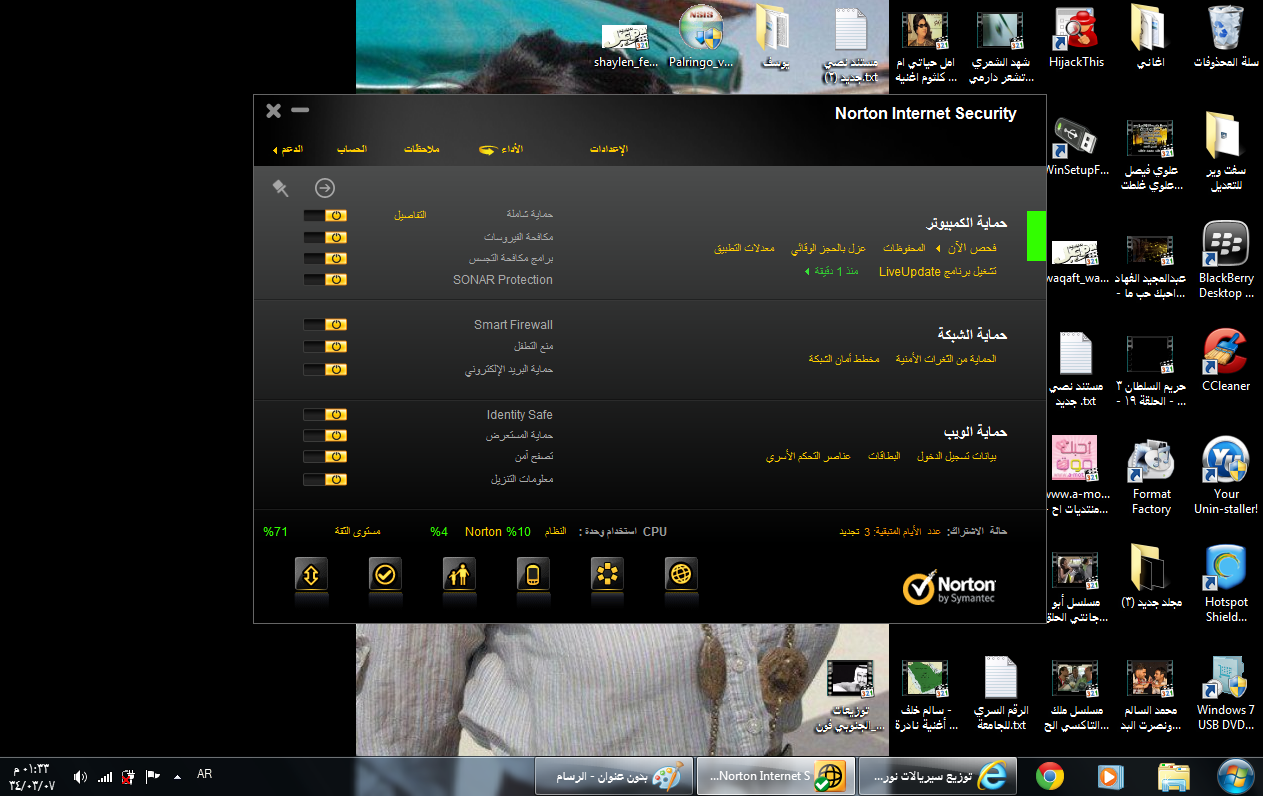Launch Google Chrome from the taskbar
Screen dimensions: 1280x800
(1049, 777)
